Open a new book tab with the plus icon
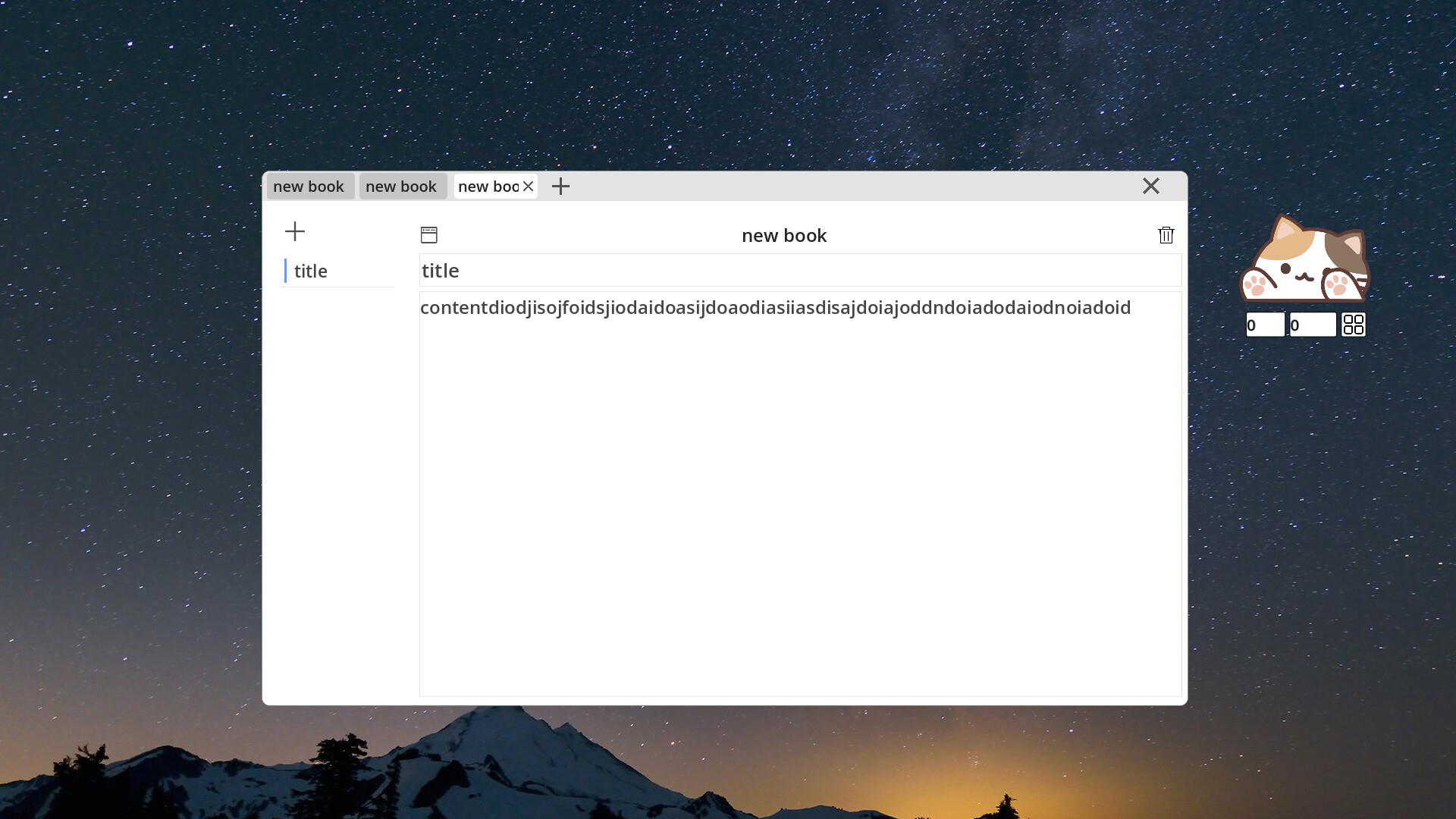The height and width of the screenshot is (819, 1456). coord(560,187)
